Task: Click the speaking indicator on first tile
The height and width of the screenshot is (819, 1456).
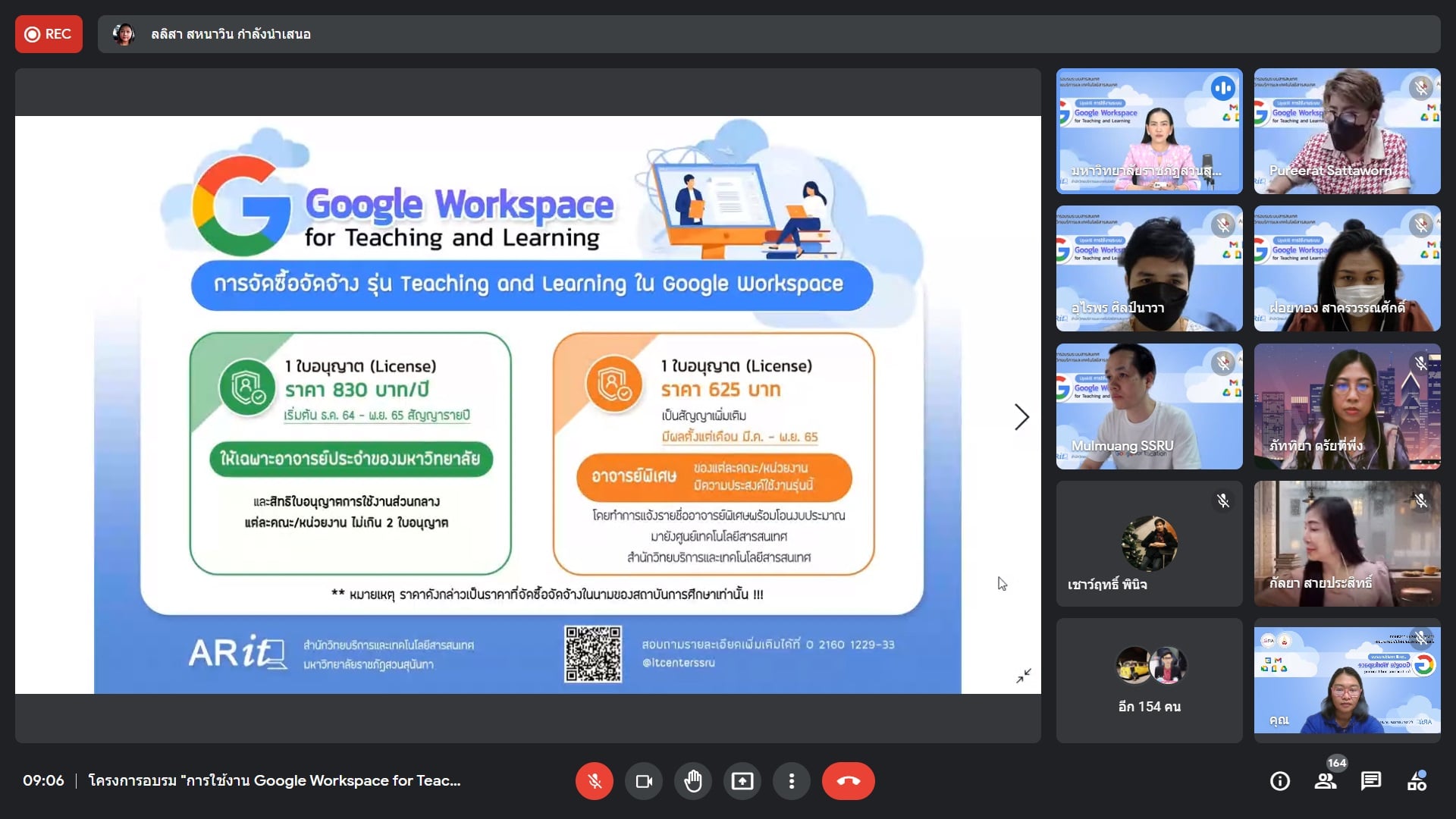Action: point(1222,89)
